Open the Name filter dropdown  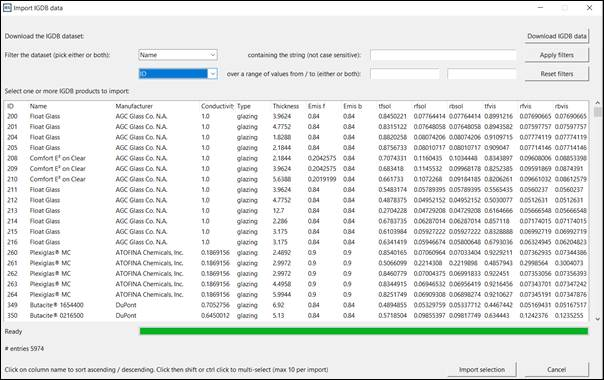(x=178, y=55)
